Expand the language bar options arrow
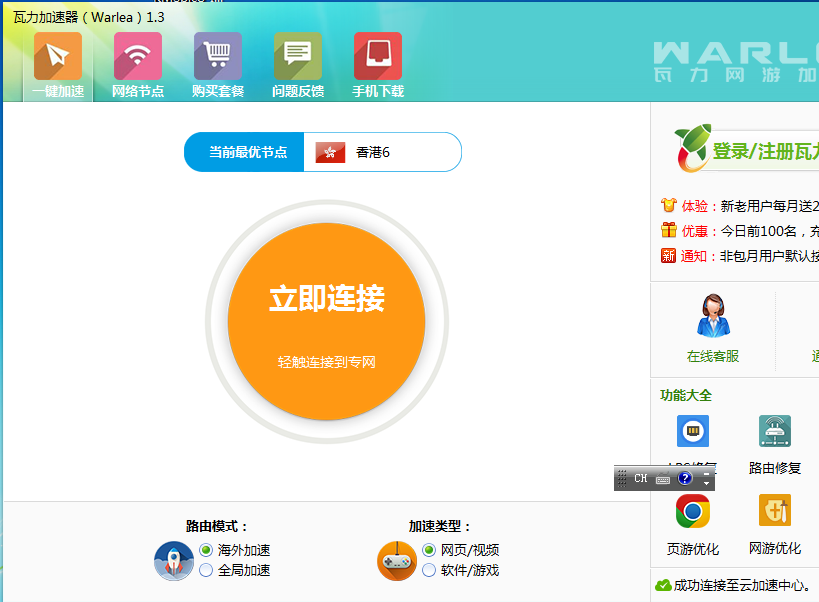819x602 pixels. tap(707, 483)
